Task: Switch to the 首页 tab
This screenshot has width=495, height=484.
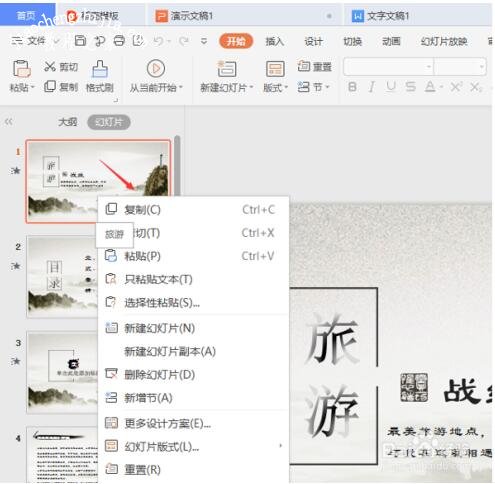Action: [x=27, y=15]
